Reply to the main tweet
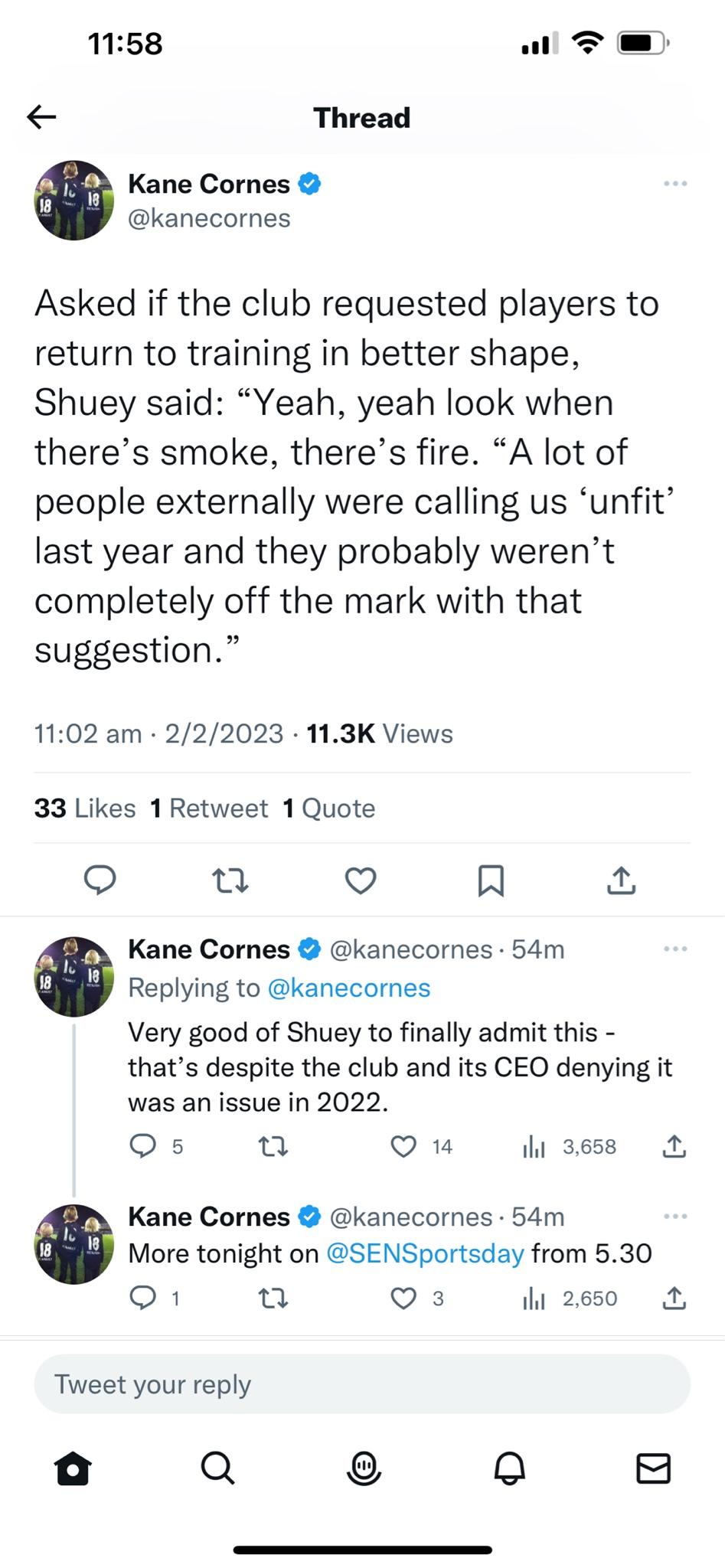 tap(100, 880)
